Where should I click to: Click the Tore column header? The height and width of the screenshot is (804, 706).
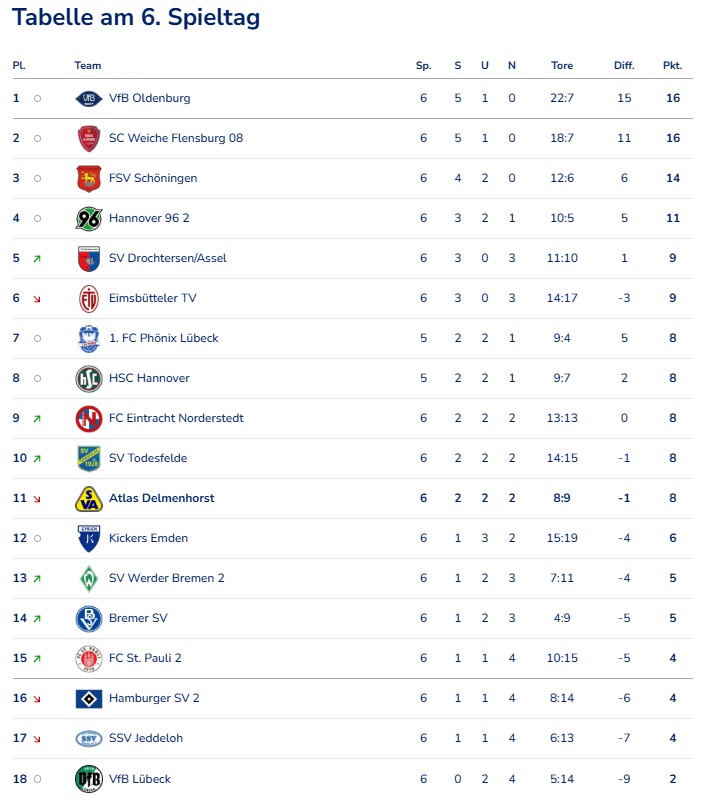pyautogui.click(x=562, y=66)
